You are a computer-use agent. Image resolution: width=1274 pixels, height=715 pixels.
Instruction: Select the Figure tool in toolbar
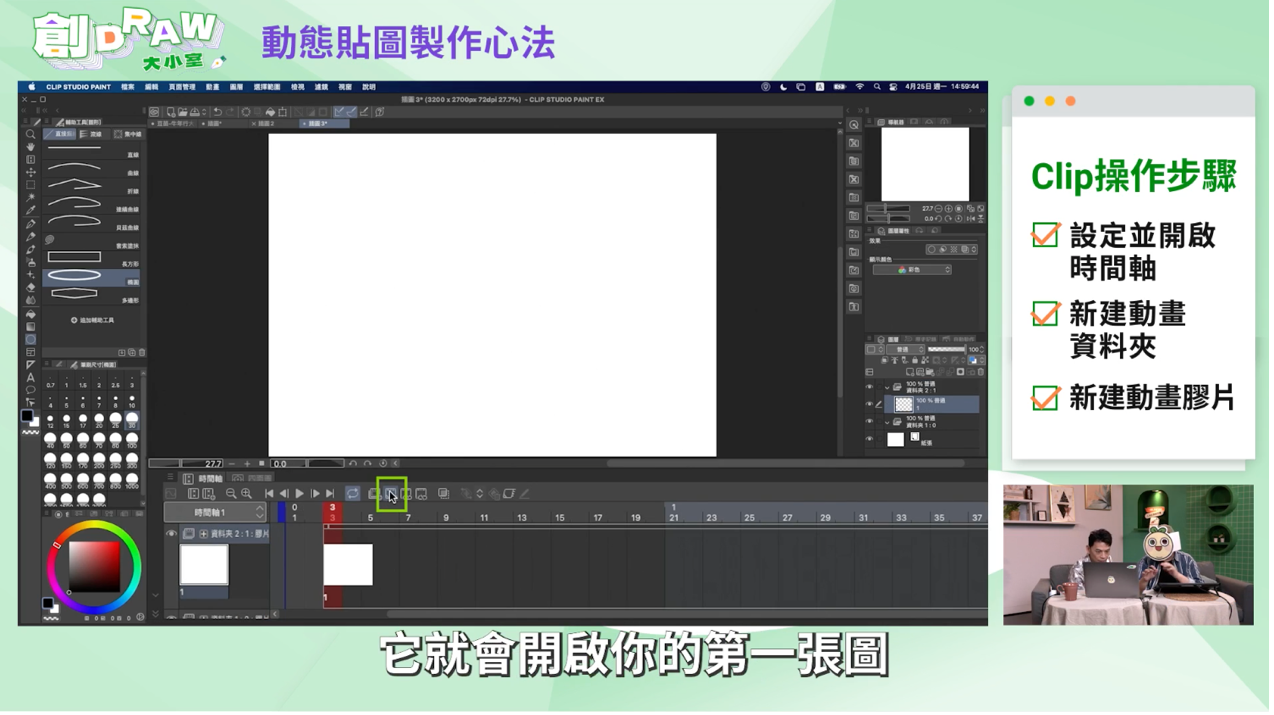click(31, 339)
